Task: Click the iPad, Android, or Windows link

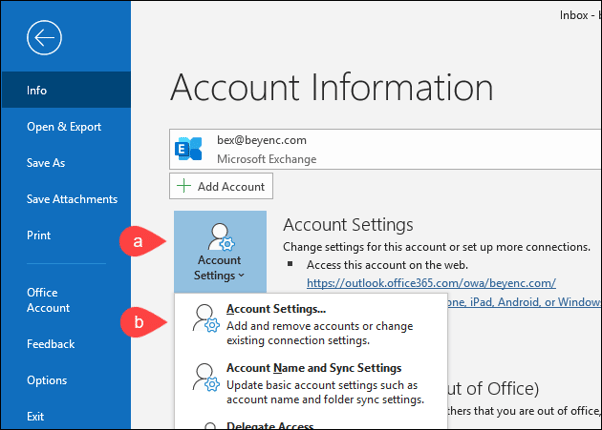Action: point(524,302)
